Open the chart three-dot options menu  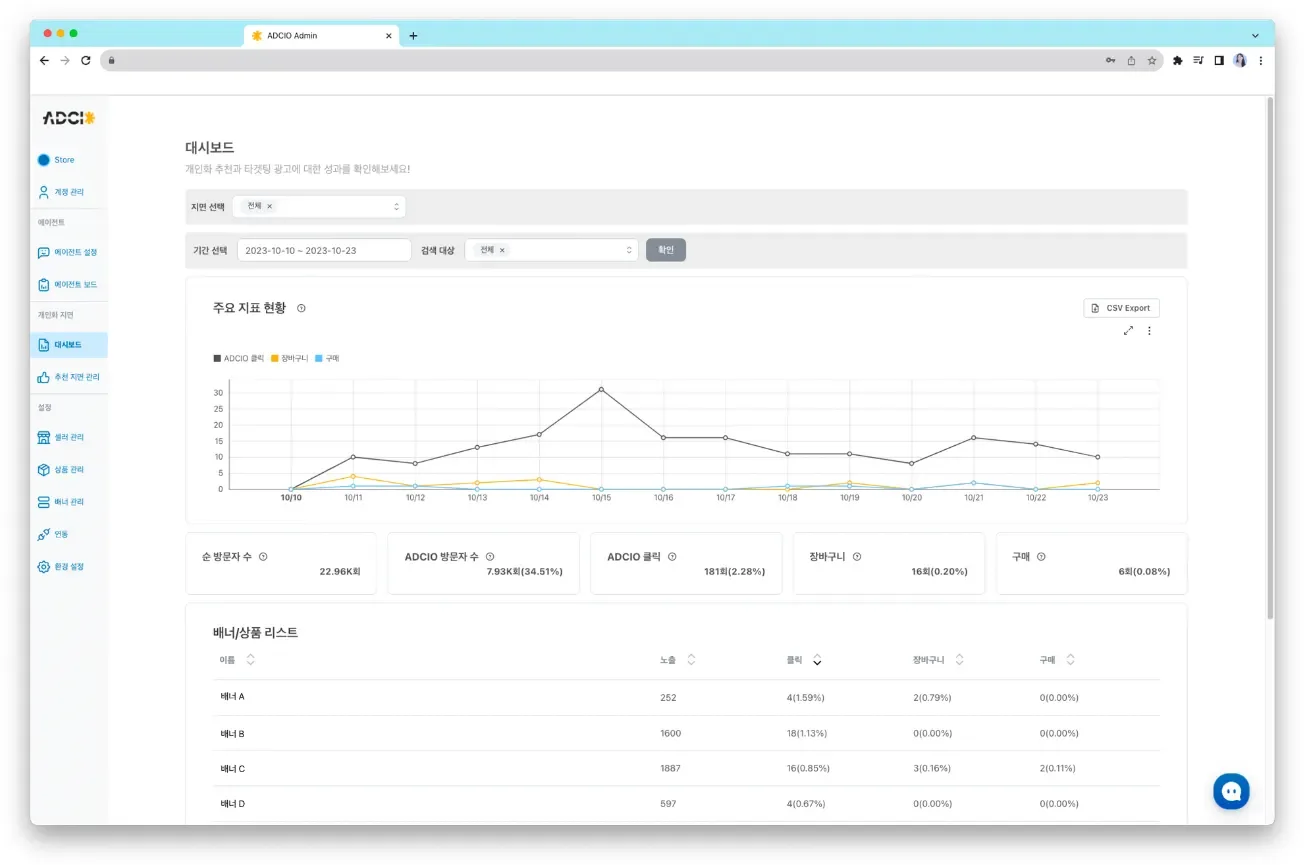coord(1149,331)
